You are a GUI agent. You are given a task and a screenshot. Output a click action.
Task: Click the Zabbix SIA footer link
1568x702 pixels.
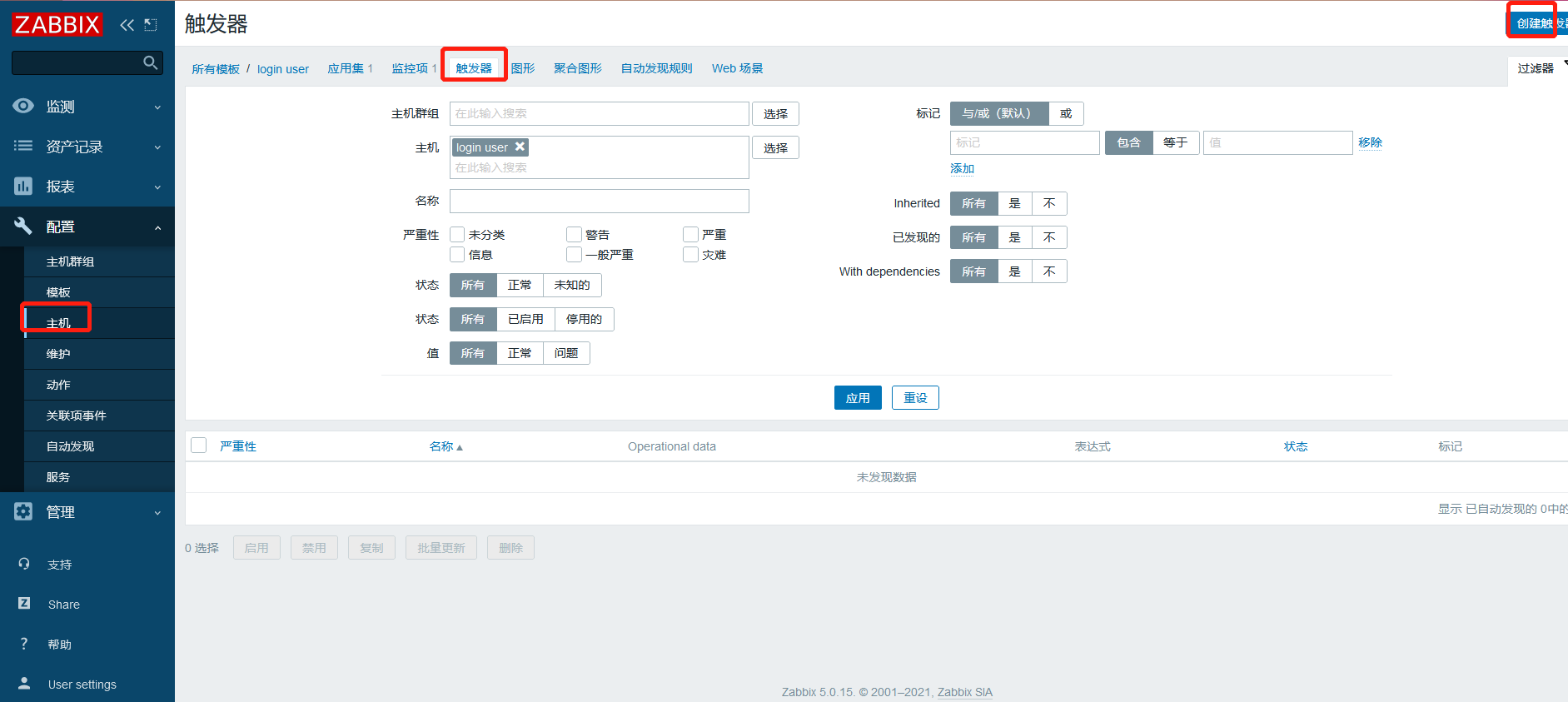pyautogui.click(x=965, y=692)
